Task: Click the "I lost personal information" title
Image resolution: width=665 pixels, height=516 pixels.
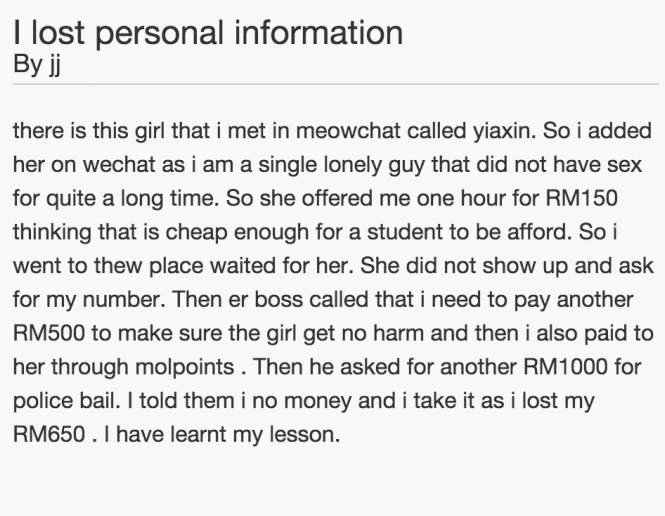Action: pyautogui.click(x=208, y=31)
